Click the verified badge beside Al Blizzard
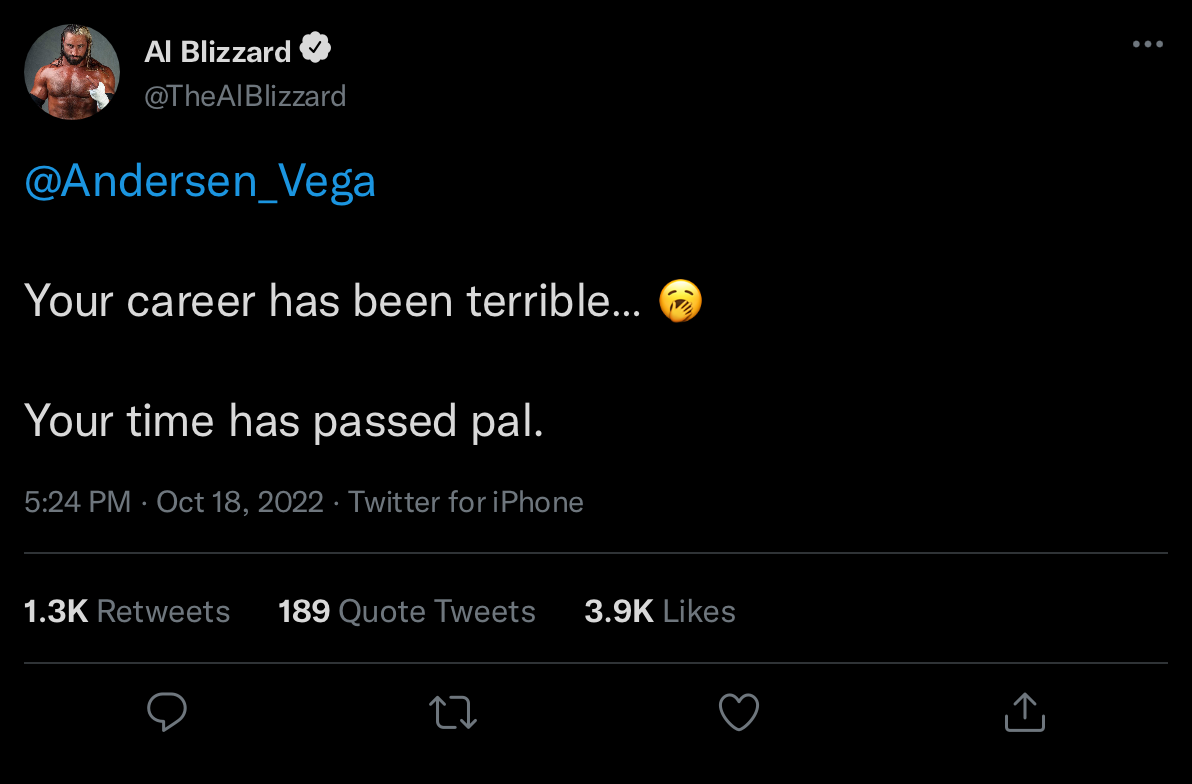1192x784 pixels. (316, 49)
